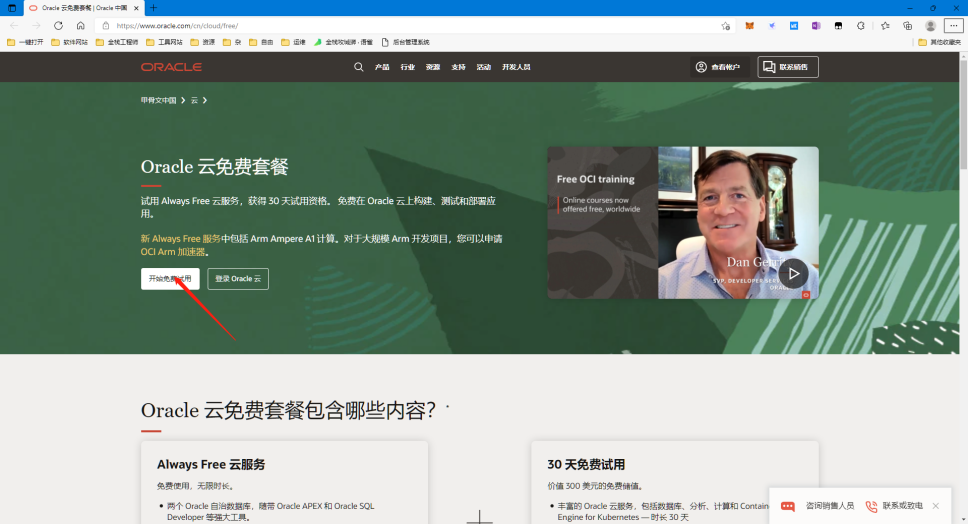Select the Oracle 云免费套餐 browser tab

point(85,8)
